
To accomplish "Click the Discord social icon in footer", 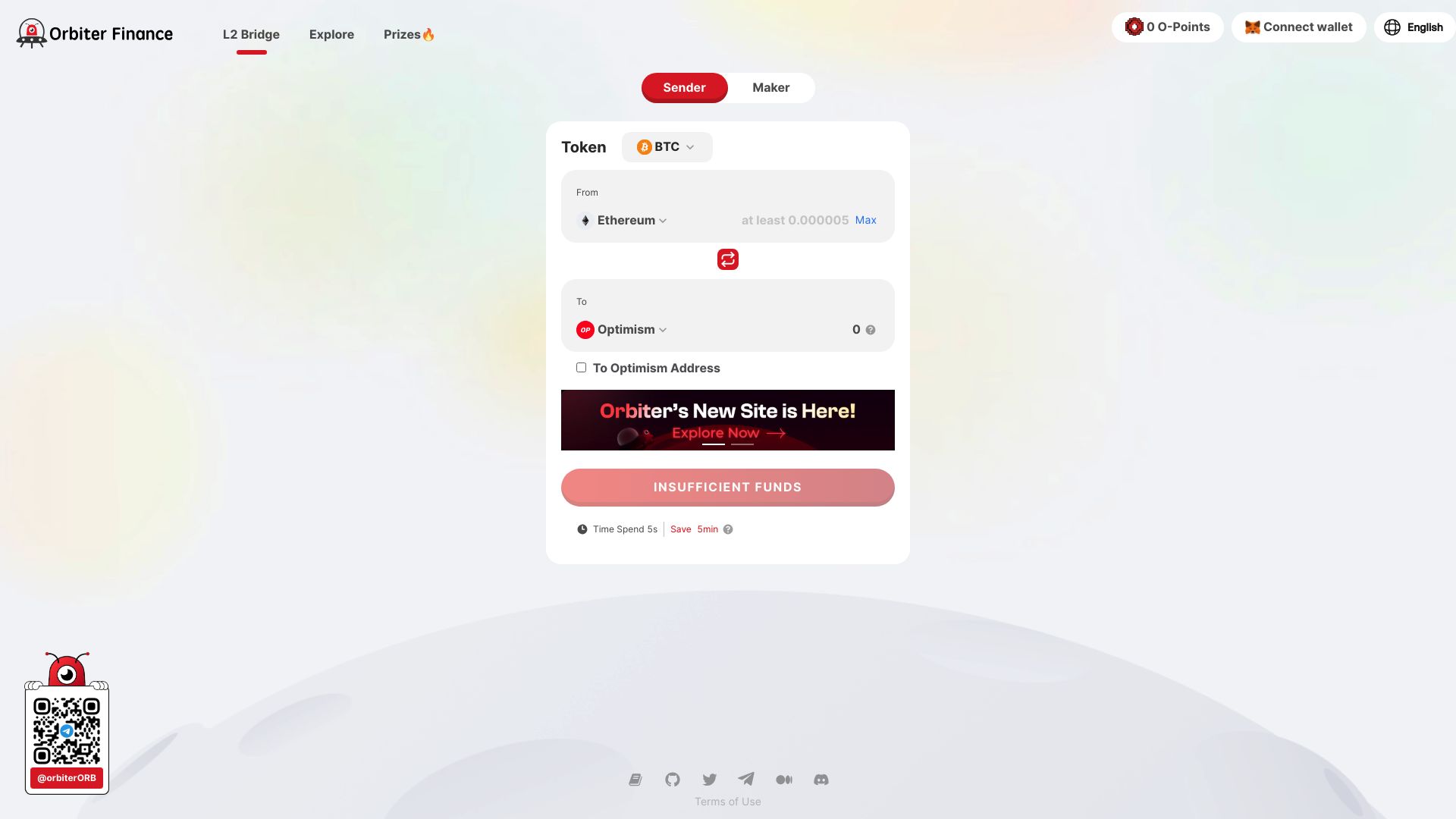I will 821,778.
